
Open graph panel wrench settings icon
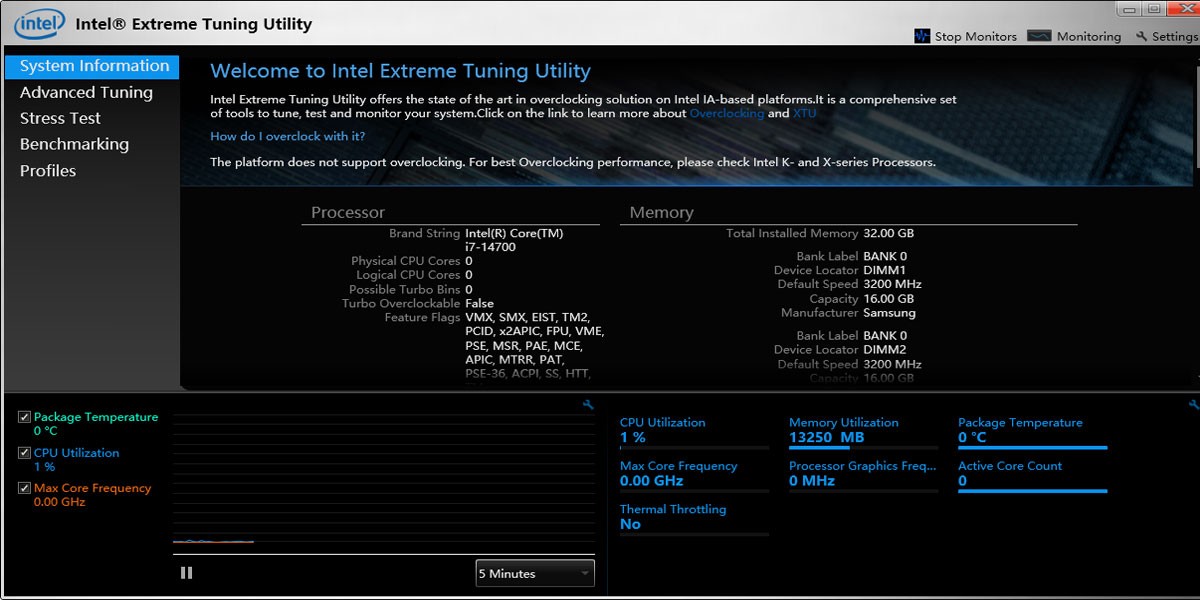[588, 404]
